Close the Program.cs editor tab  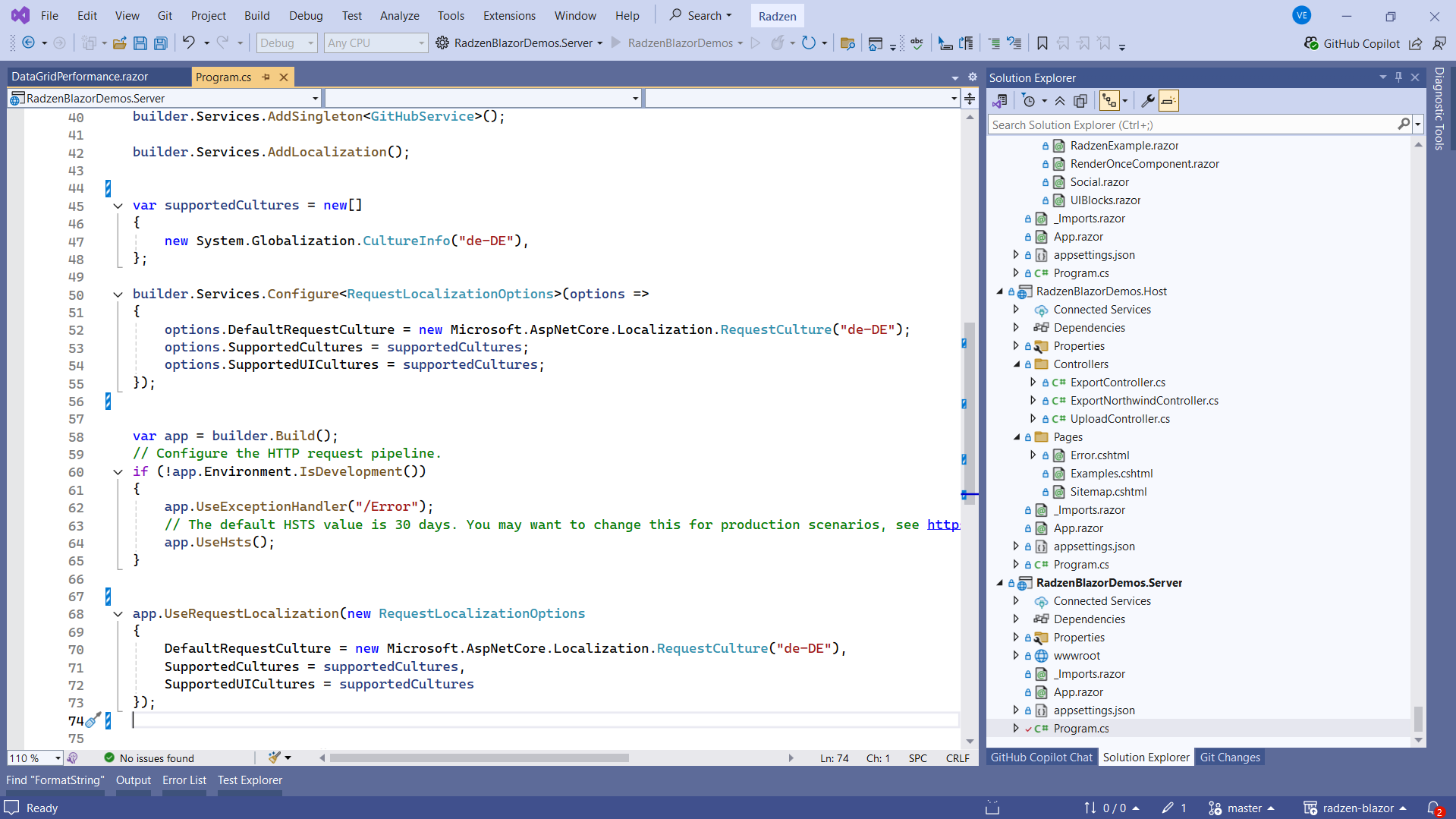[284, 77]
